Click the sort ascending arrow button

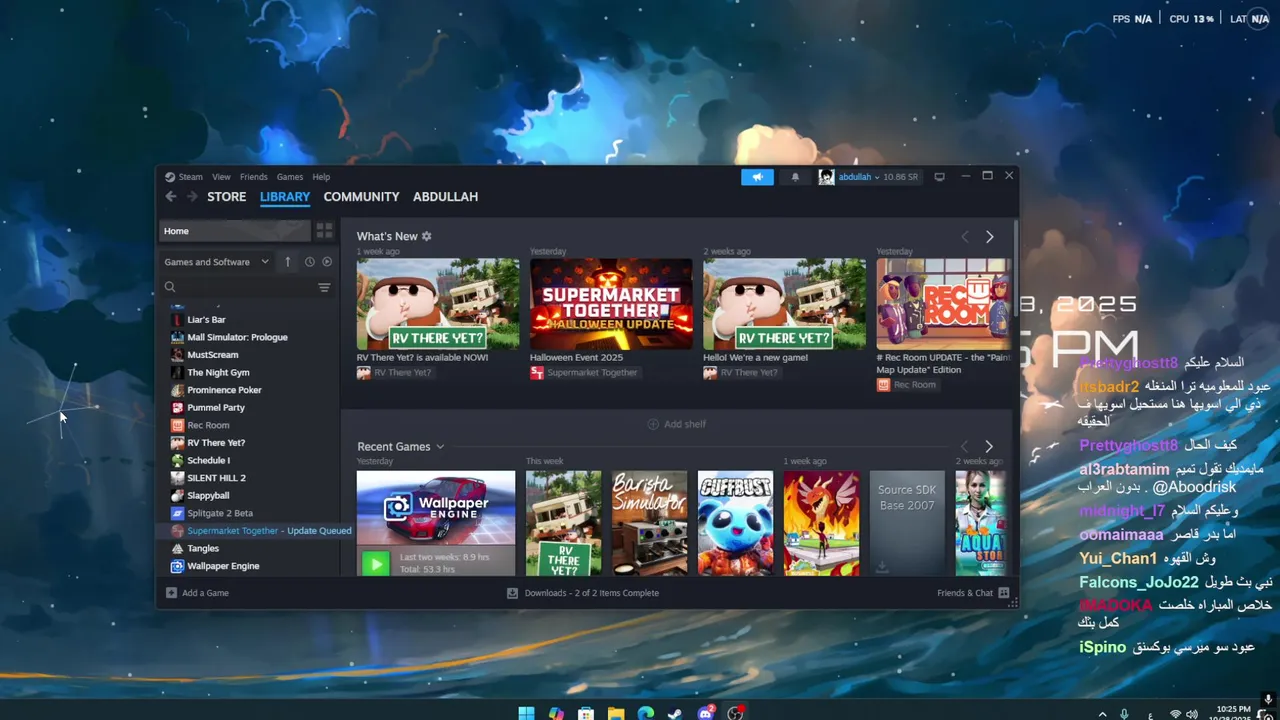click(x=288, y=262)
